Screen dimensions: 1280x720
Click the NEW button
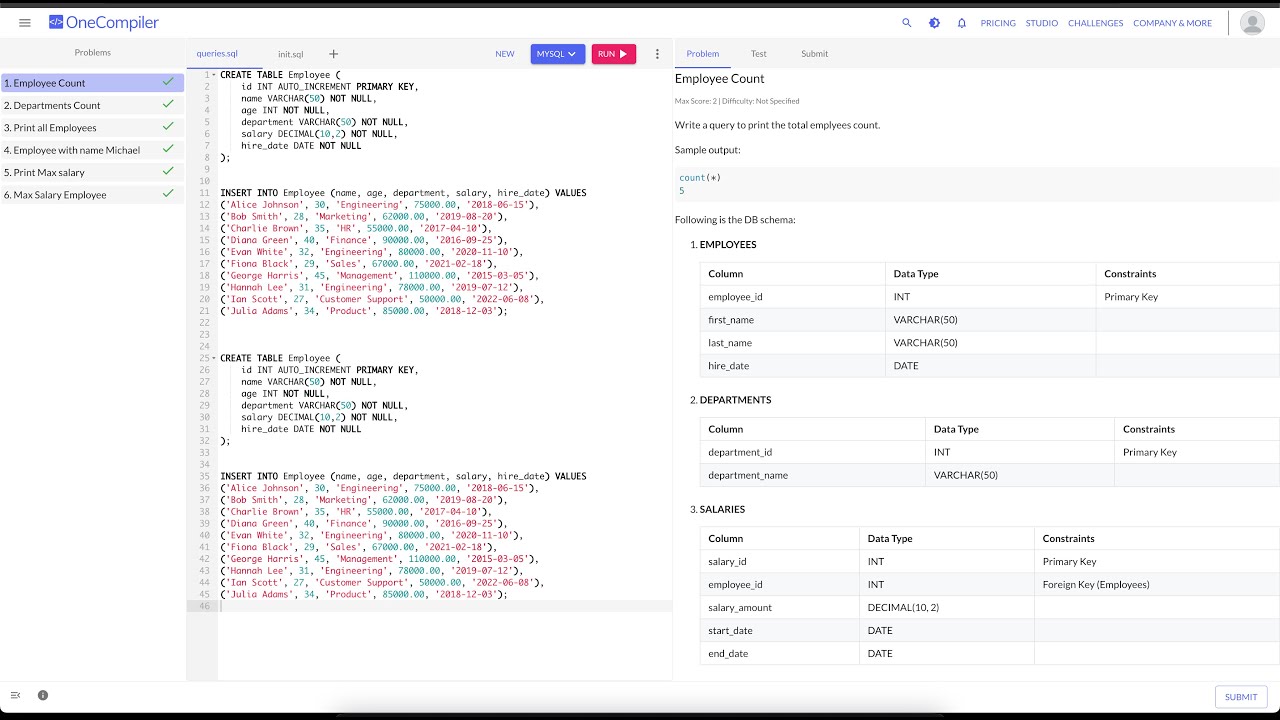coord(505,54)
